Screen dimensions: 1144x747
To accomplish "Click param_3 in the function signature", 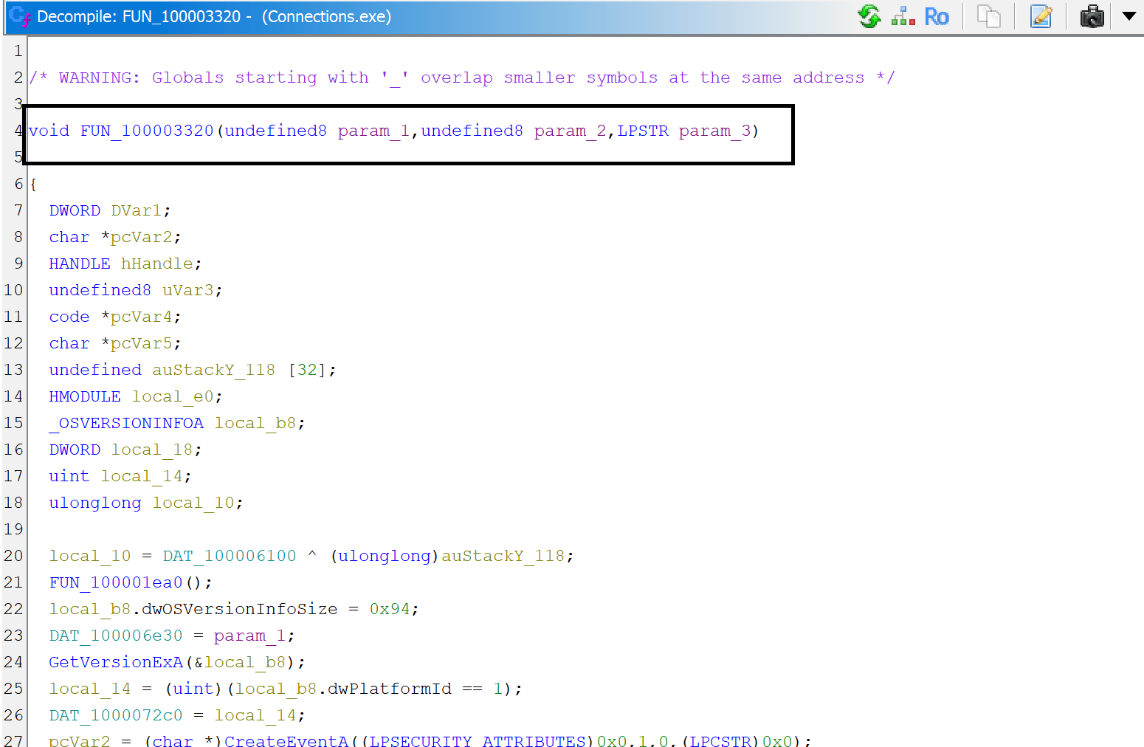I will (x=714, y=131).
